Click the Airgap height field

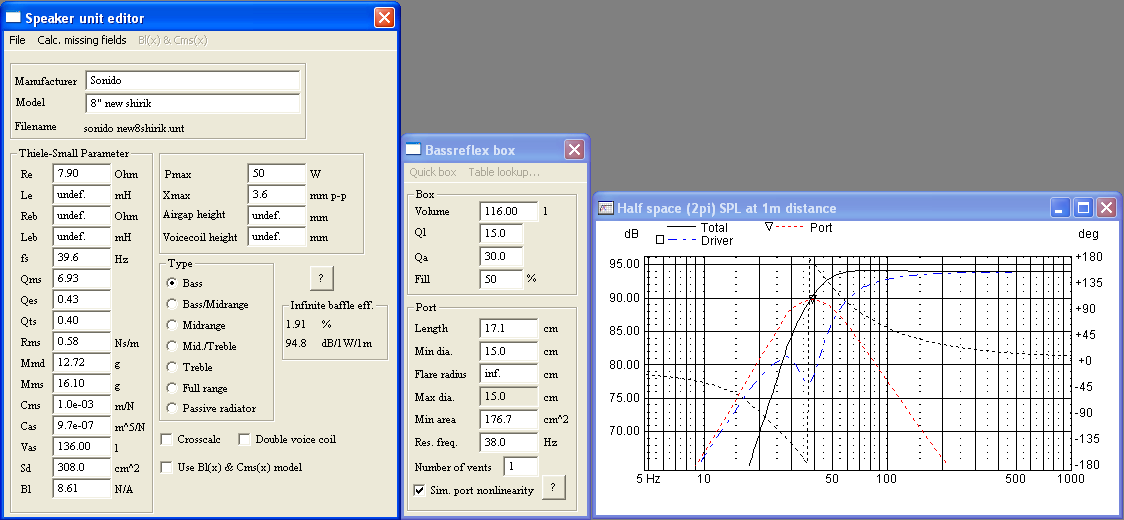click(x=277, y=215)
